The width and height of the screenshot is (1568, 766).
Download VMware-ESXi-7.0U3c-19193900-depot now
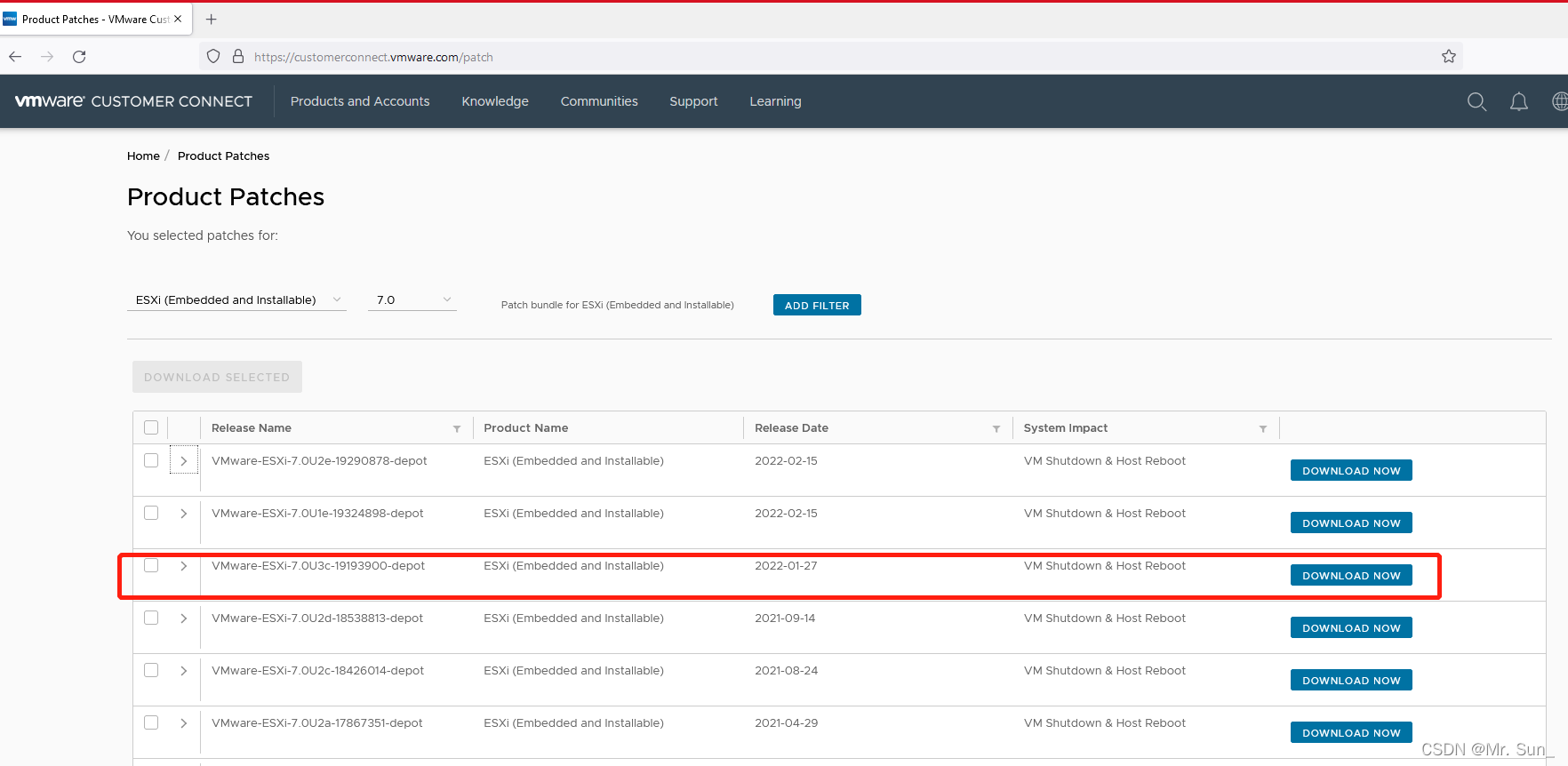[x=1351, y=576]
